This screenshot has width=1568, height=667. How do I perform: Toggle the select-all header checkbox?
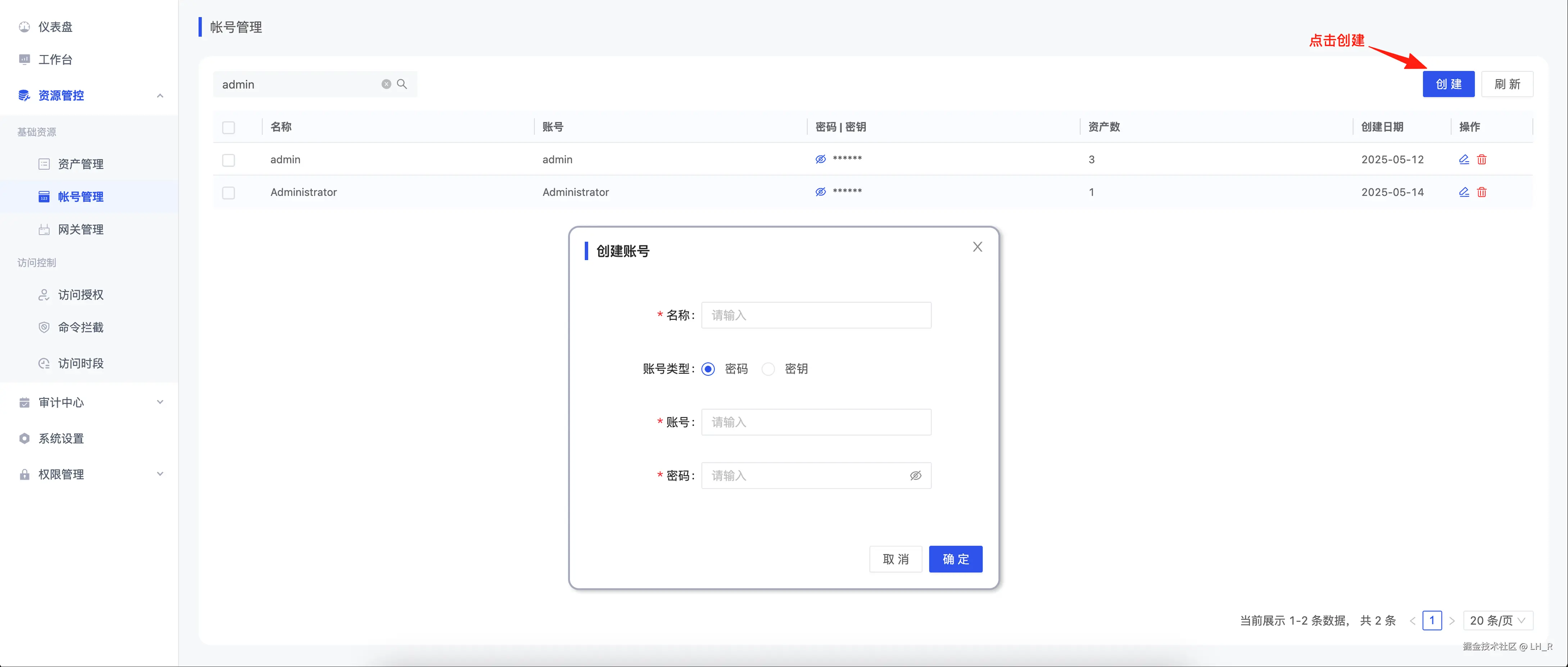[x=228, y=127]
